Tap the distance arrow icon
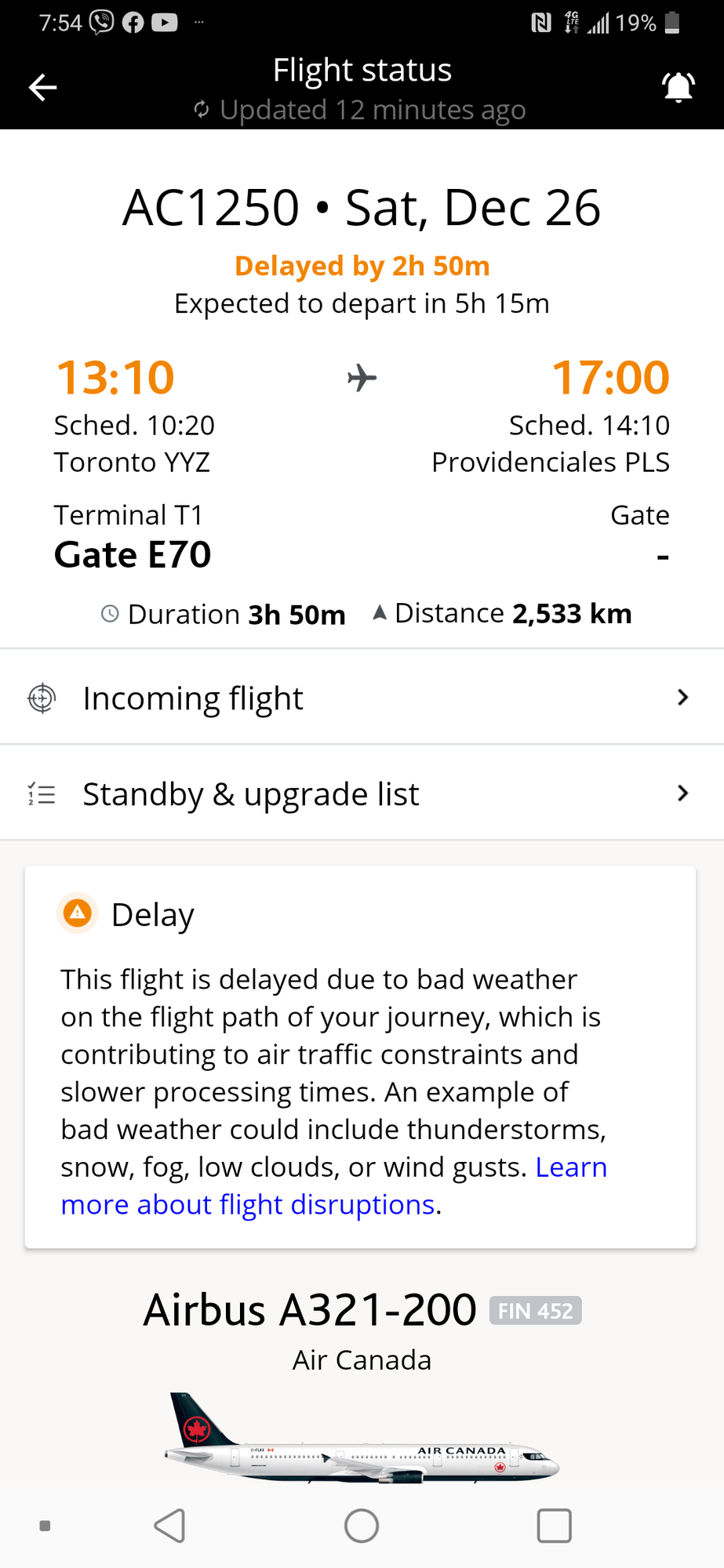 pyautogui.click(x=380, y=612)
